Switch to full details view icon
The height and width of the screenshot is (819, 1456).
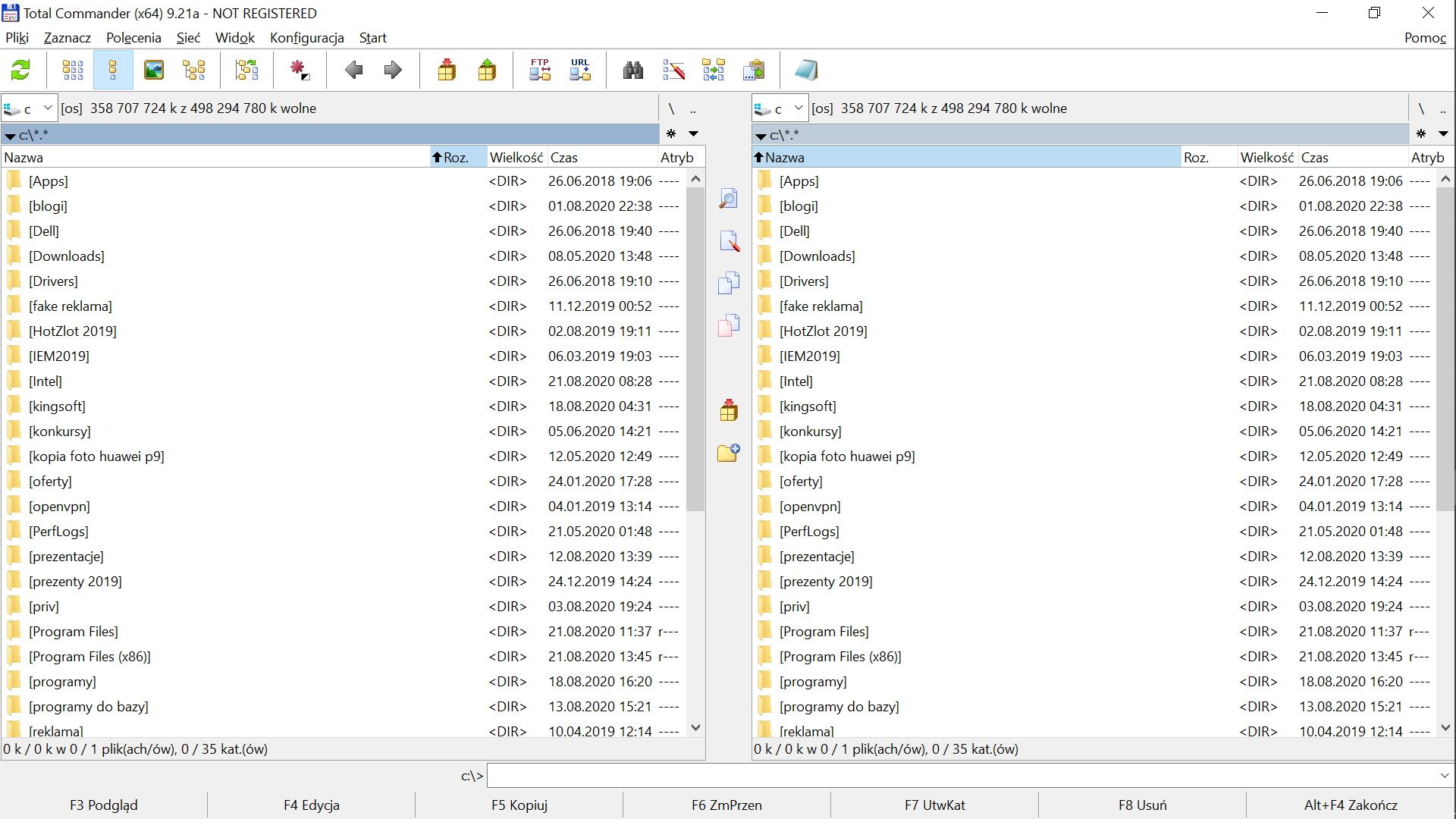tap(113, 71)
